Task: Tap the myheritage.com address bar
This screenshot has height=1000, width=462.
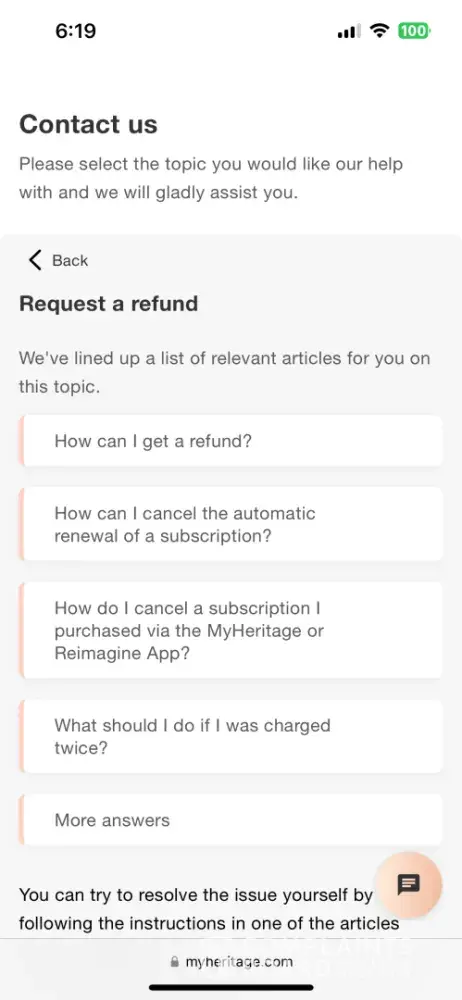Action: point(231,962)
